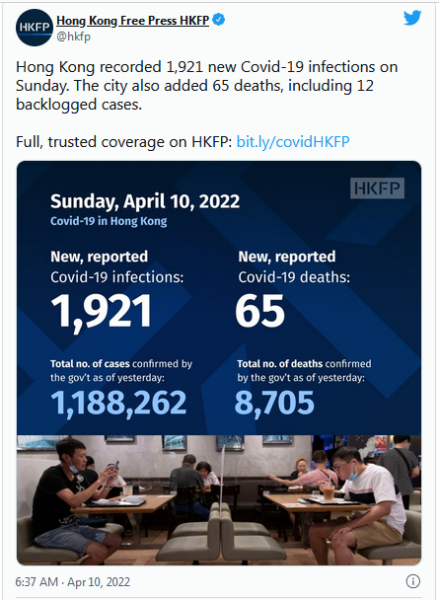Click the 6:37 AM Apr 10, 2022 timestamp
The width and height of the screenshot is (439, 600).
[x=73, y=582]
